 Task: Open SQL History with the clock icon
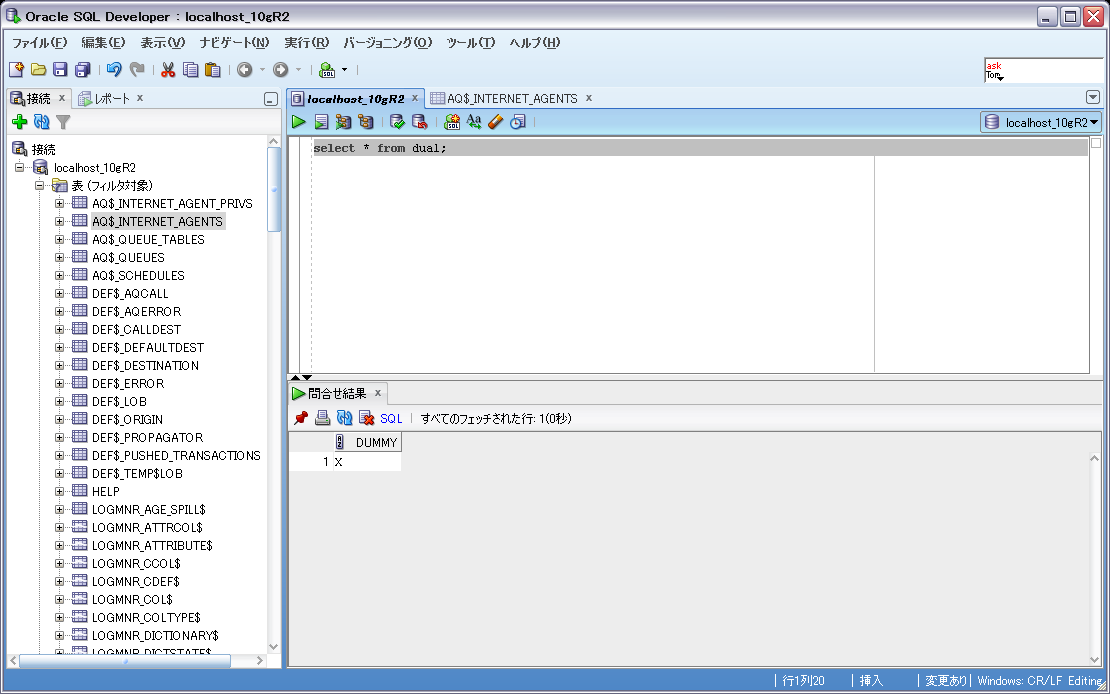coord(517,122)
